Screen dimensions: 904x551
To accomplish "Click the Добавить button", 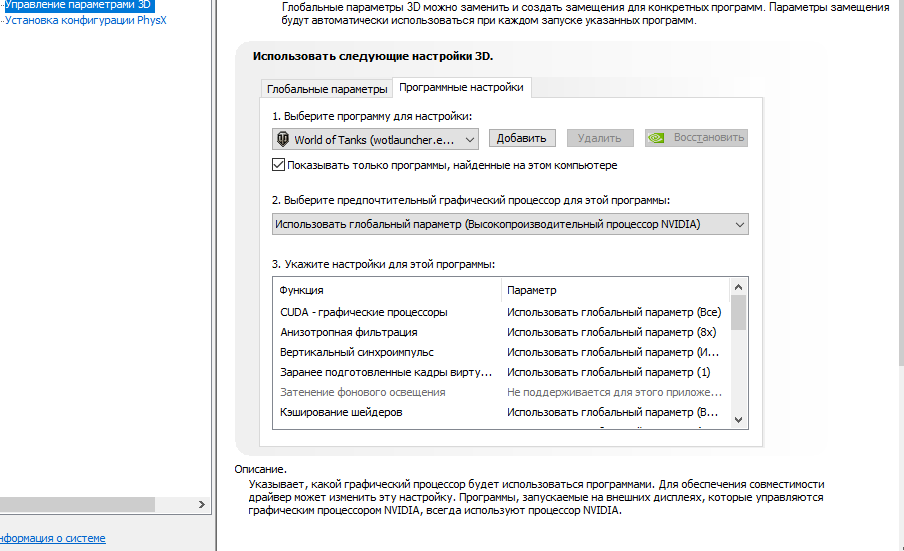I will click(522, 138).
